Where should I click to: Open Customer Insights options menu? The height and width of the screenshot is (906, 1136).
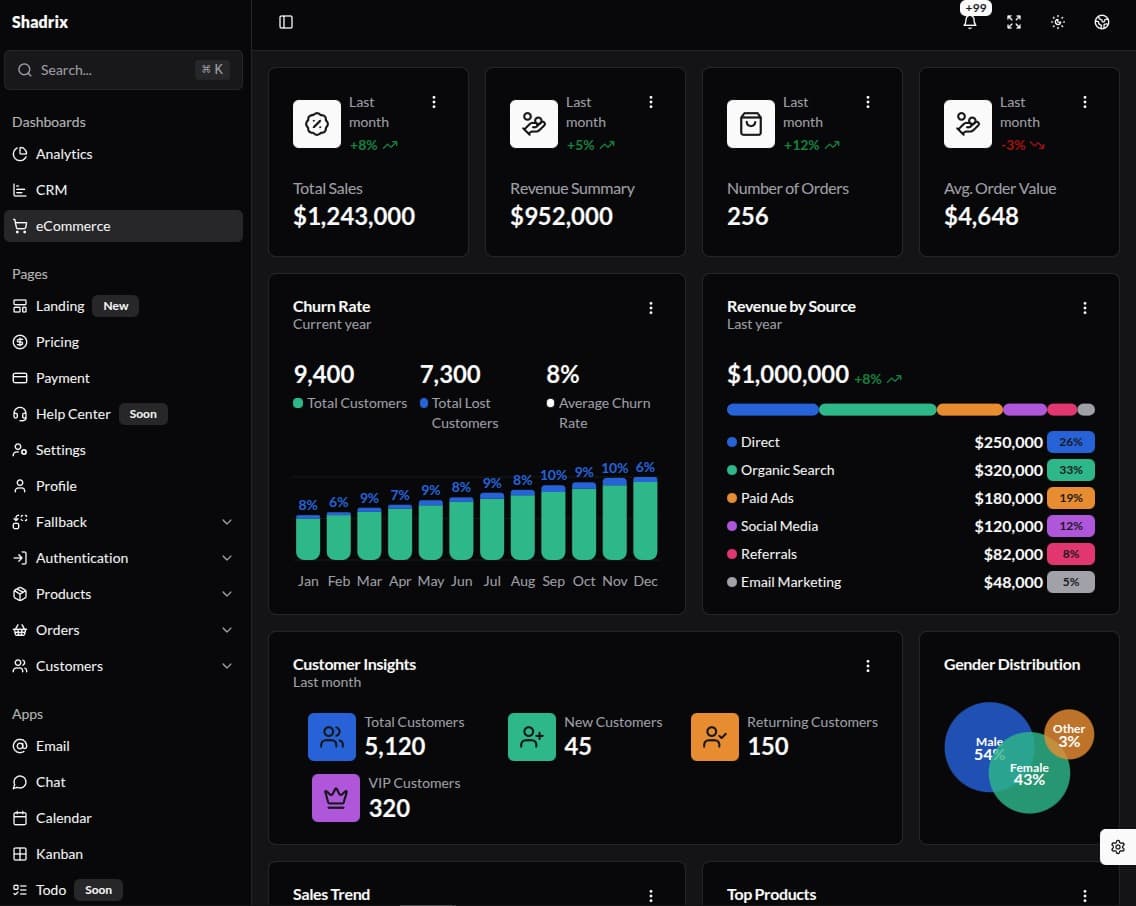868,666
